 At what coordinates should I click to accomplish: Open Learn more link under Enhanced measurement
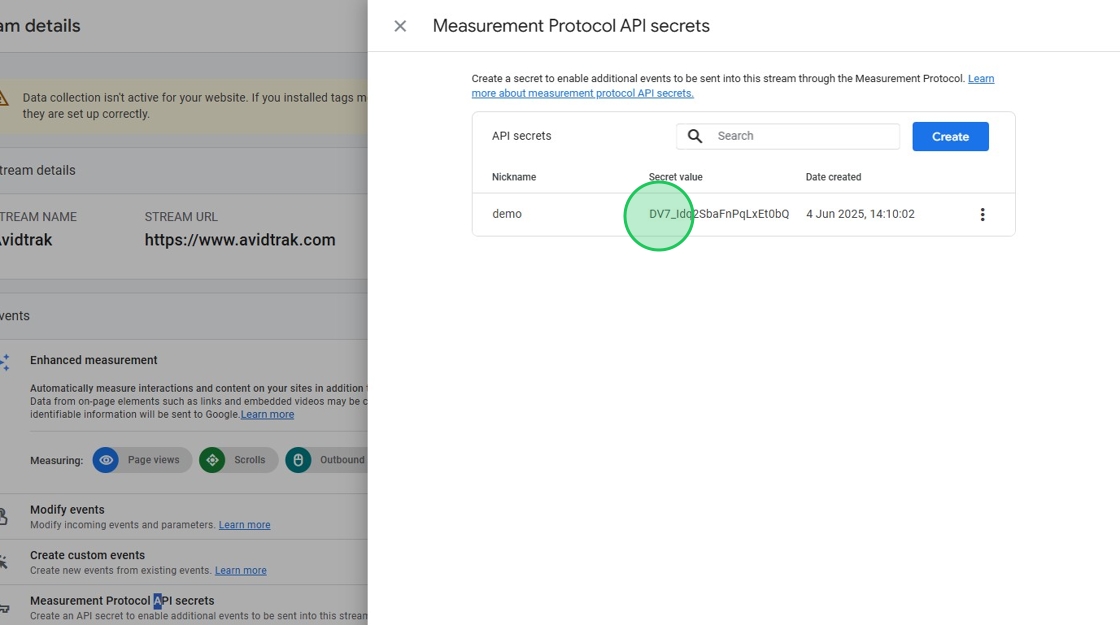(267, 414)
